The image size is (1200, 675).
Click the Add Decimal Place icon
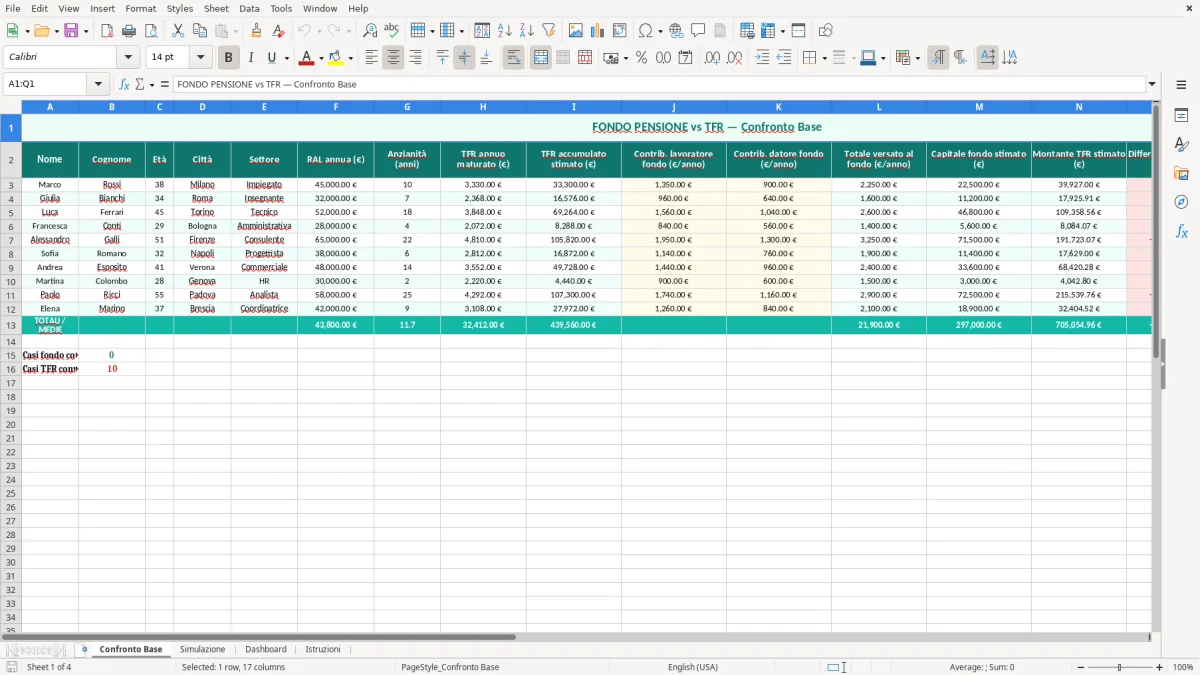[x=712, y=58]
